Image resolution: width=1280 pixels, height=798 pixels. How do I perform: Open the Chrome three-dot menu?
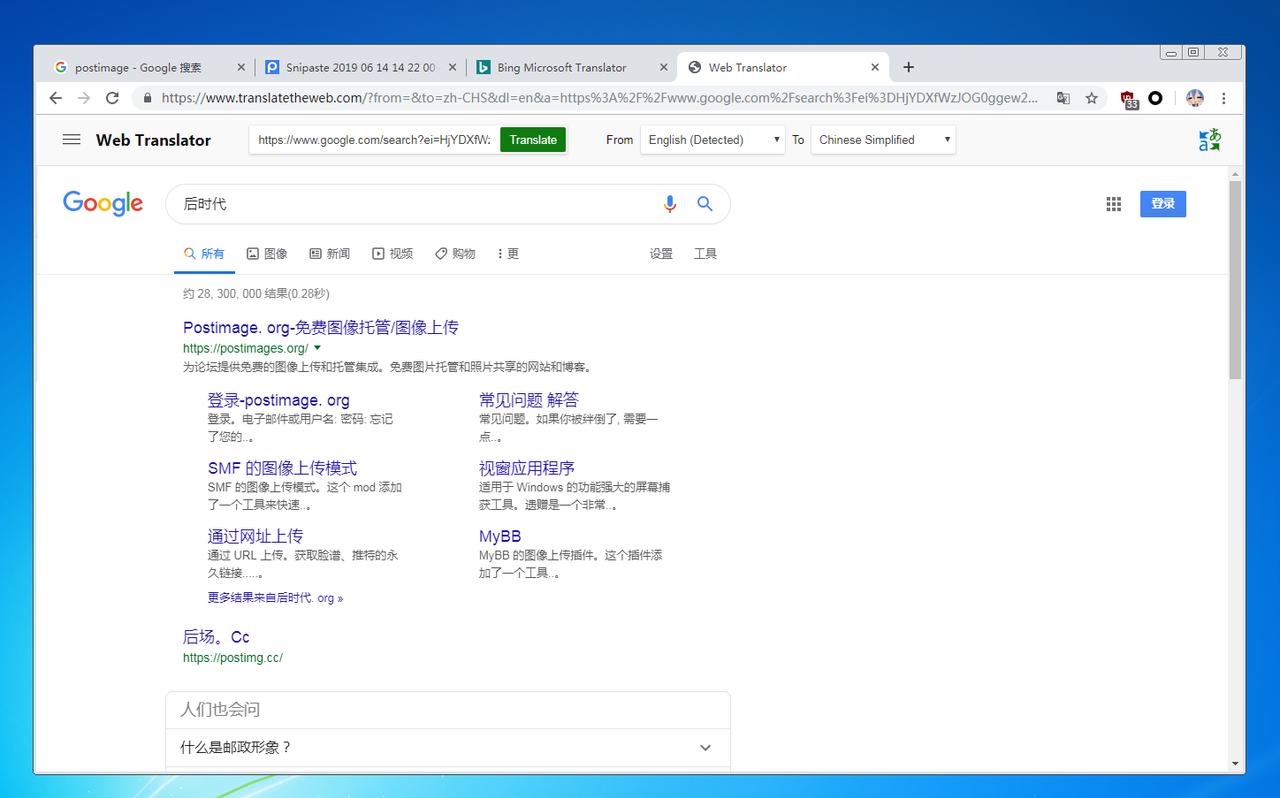click(x=1224, y=98)
